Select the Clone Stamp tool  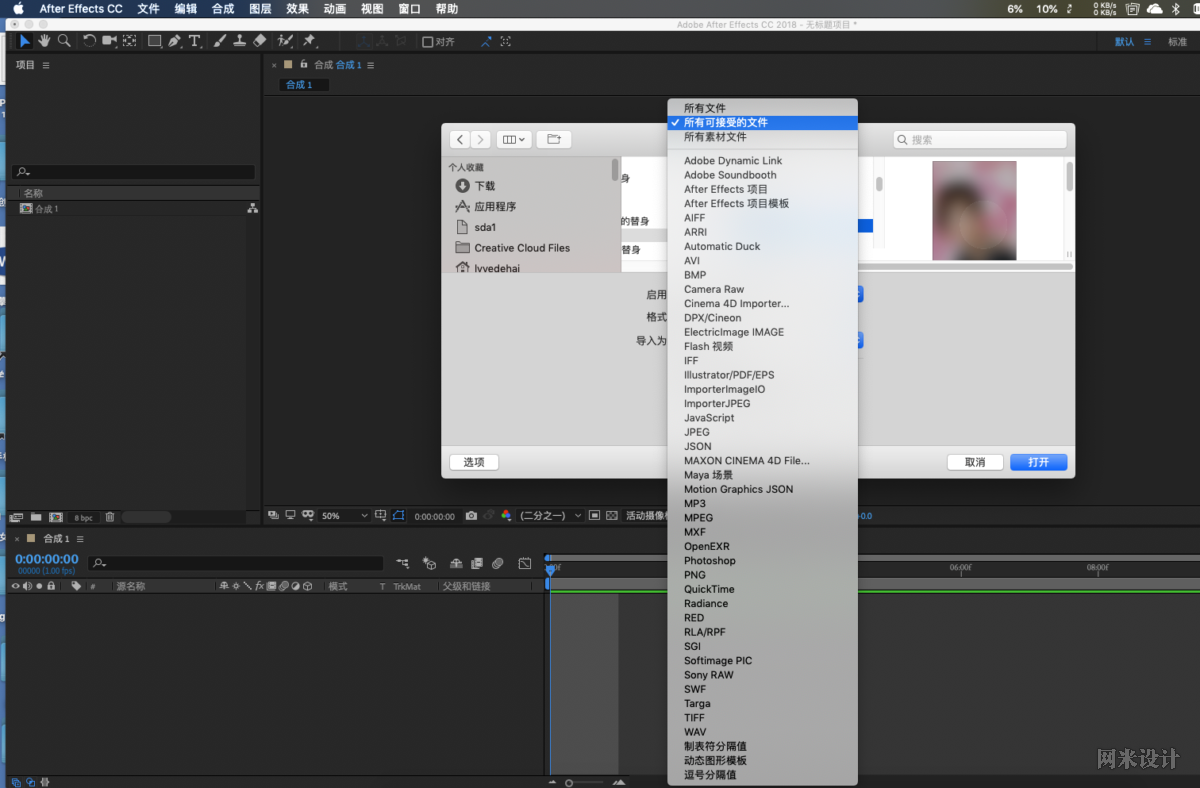click(240, 41)
